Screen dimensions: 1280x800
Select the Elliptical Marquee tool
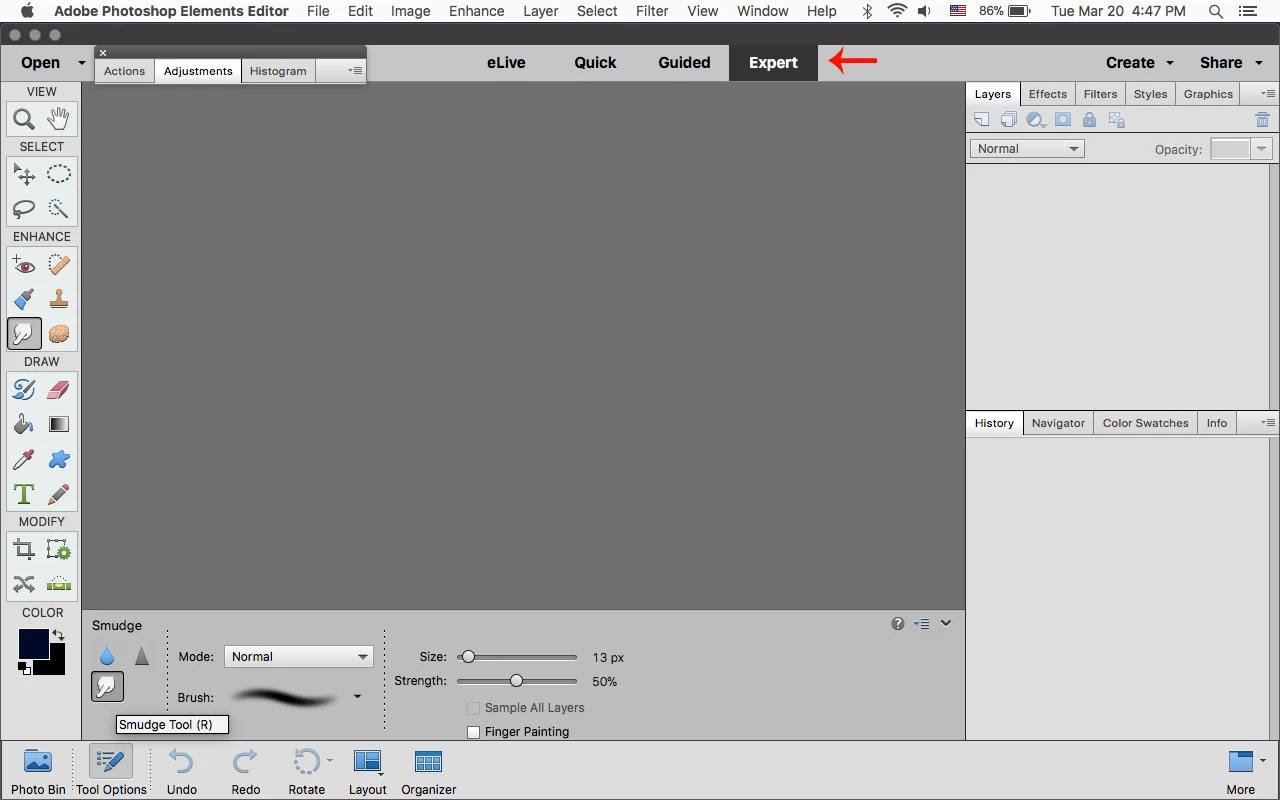pos(59,174)
